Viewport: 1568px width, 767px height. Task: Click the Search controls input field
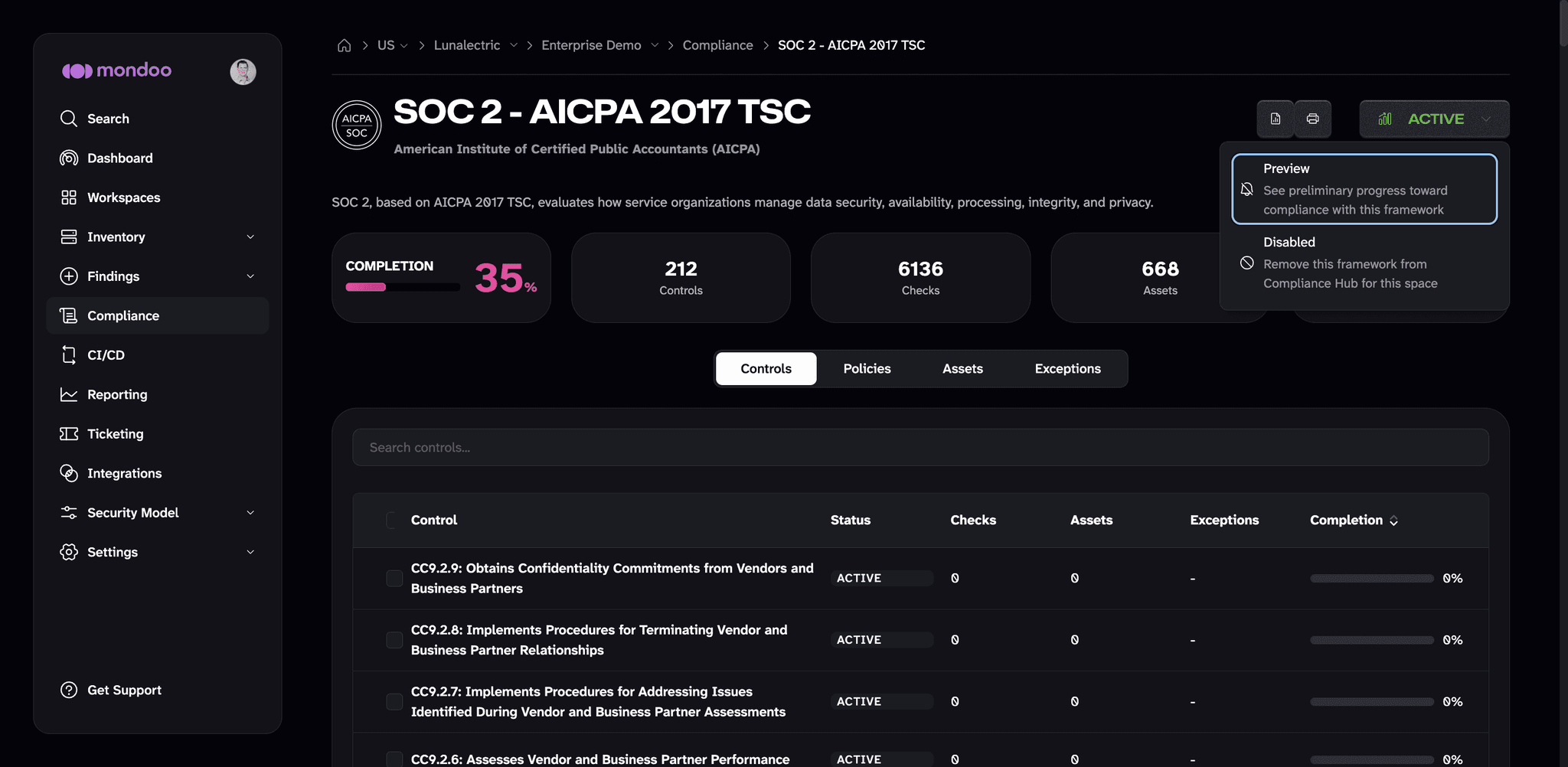coord(920,448)
